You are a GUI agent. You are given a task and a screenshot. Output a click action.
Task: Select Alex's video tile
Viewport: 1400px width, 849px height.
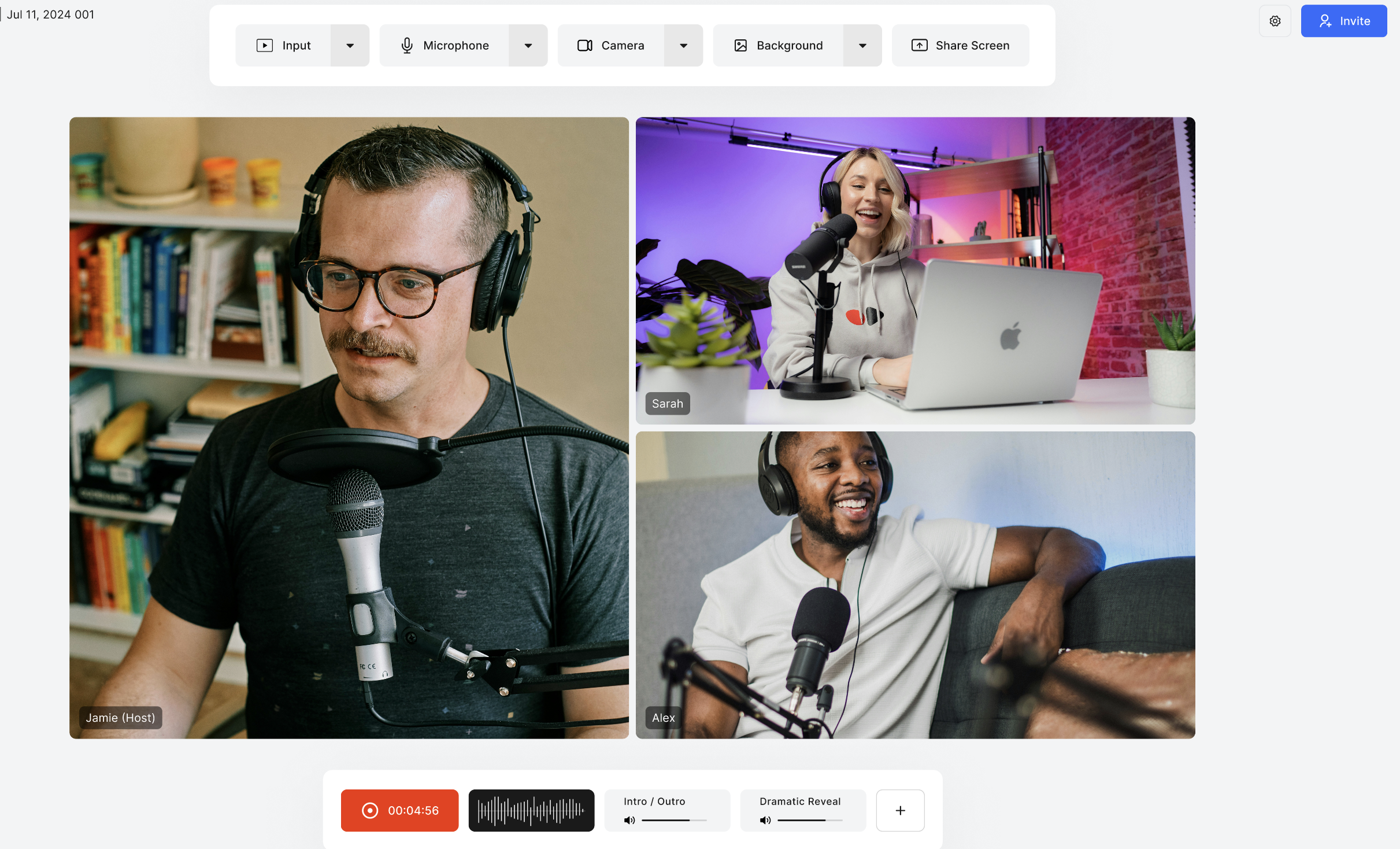click(915, 585)
